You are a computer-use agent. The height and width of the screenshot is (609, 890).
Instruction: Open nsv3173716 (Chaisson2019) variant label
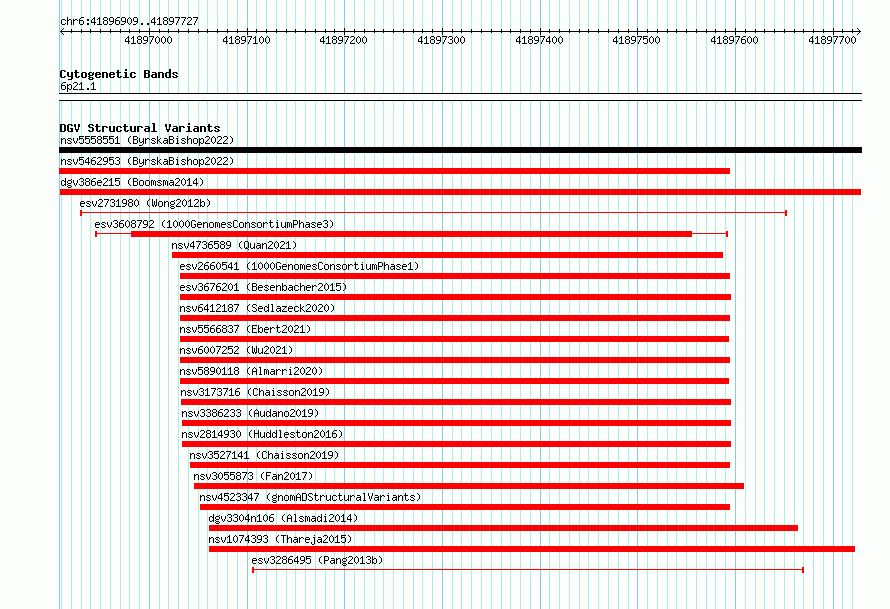click(x=255, y=392)
